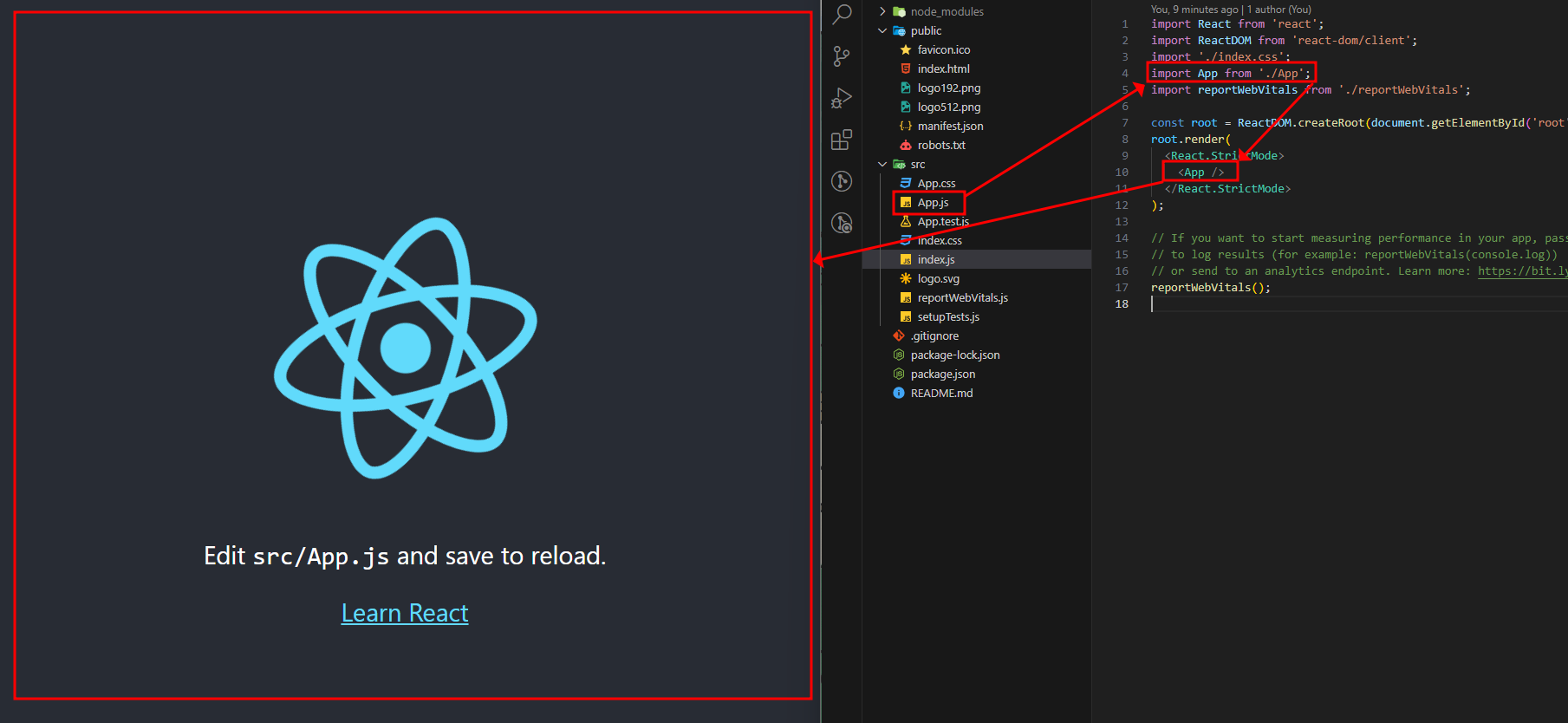Click the public folder icon
This screenshot has width=1568, height=723.
click(x=899, y=30)
